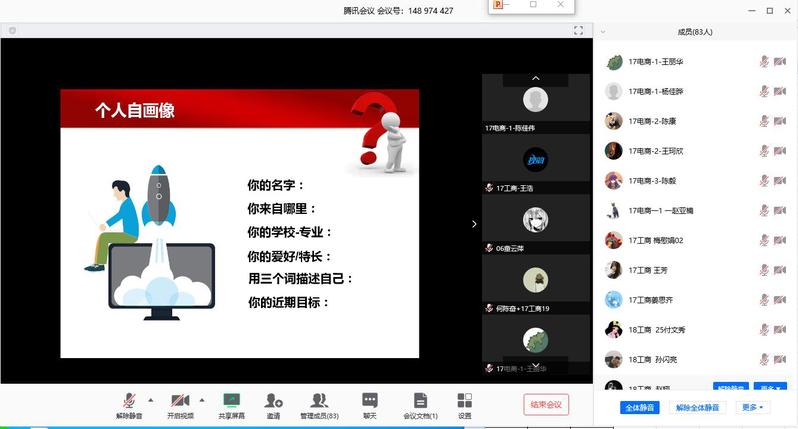The height and width of the screenshot is (429, 798).
Task: Click the 全体静音 button
Action: click(x=639, y=407)
